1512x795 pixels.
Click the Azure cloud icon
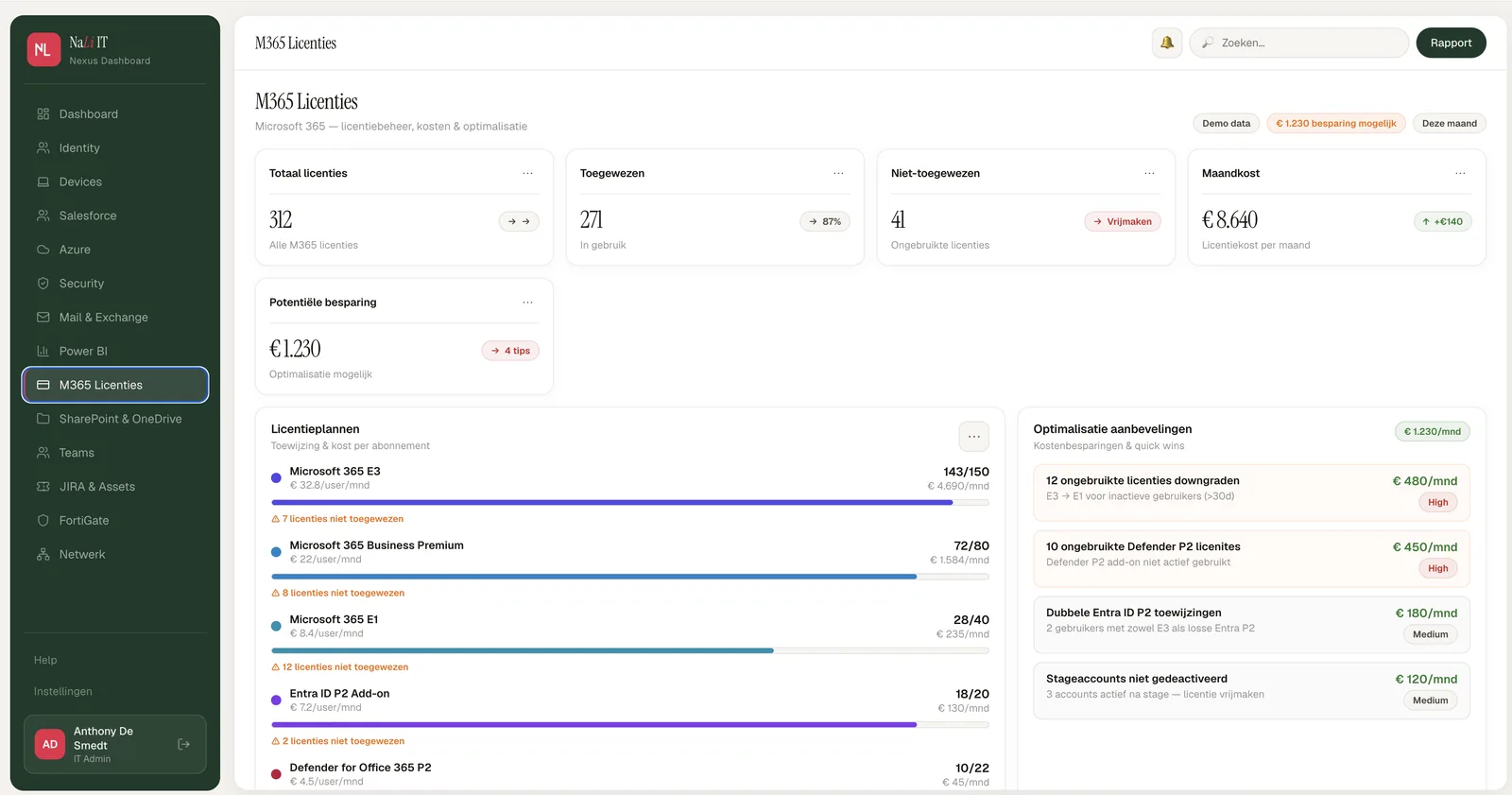tap(43, 250)
